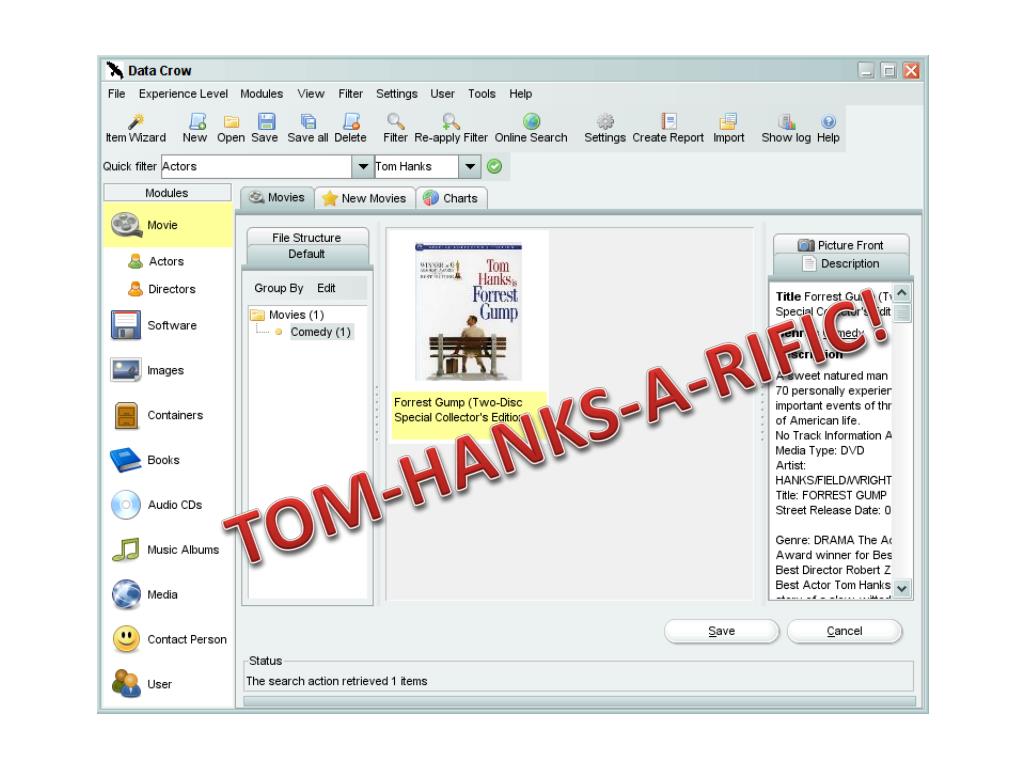This screenshot has height=768, width=1024.
Task: Click Show log icon
Action: [x=786, y=128]
